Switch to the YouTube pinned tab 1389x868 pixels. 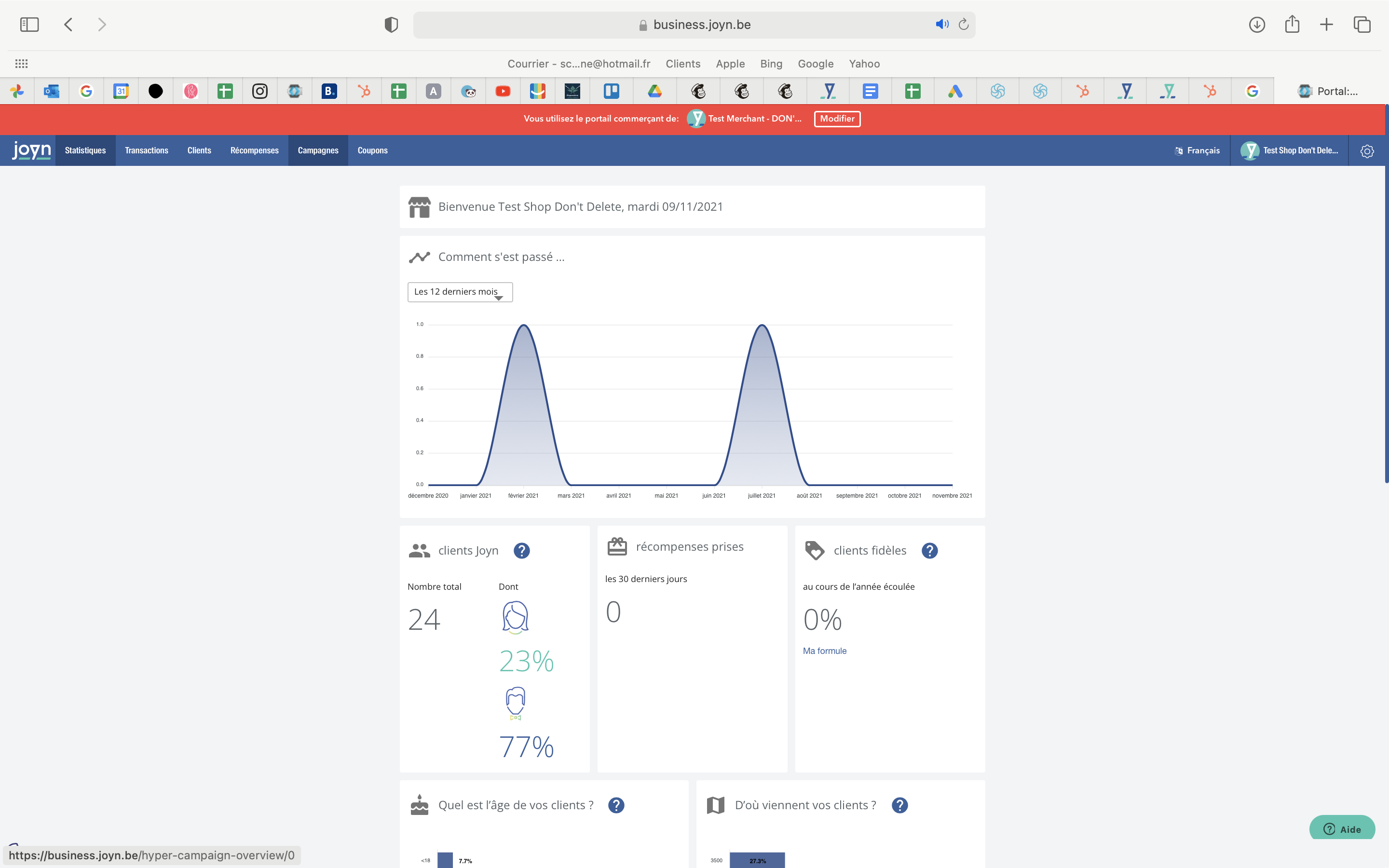(x=503, y=91)
